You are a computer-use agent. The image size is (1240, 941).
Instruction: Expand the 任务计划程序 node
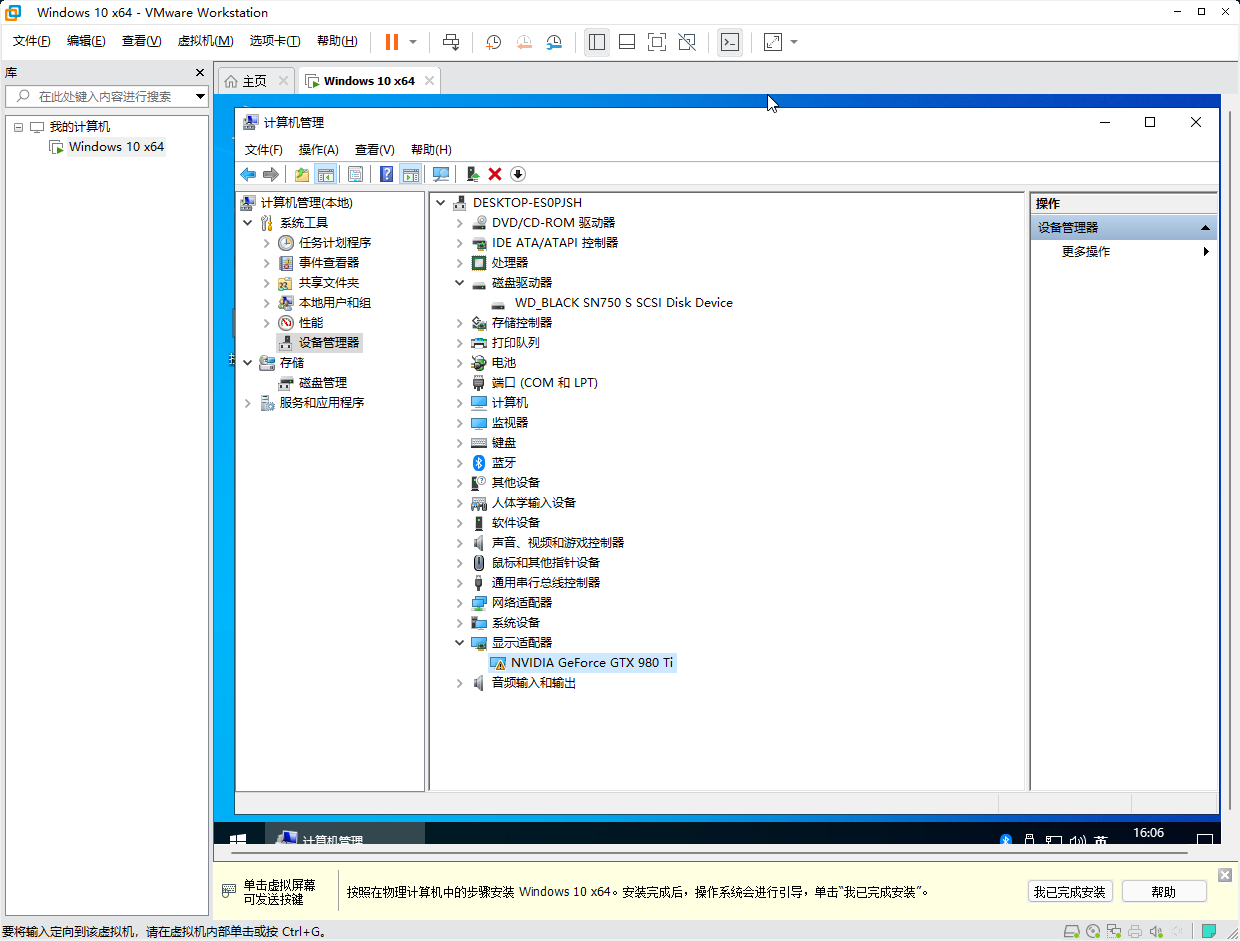click(266, 242)
